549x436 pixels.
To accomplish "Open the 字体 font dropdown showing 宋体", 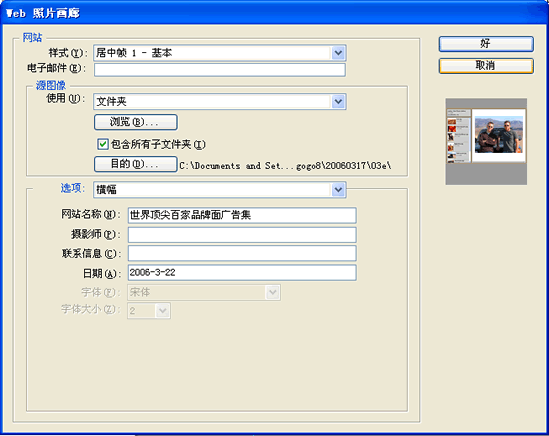I will [204, 292].
